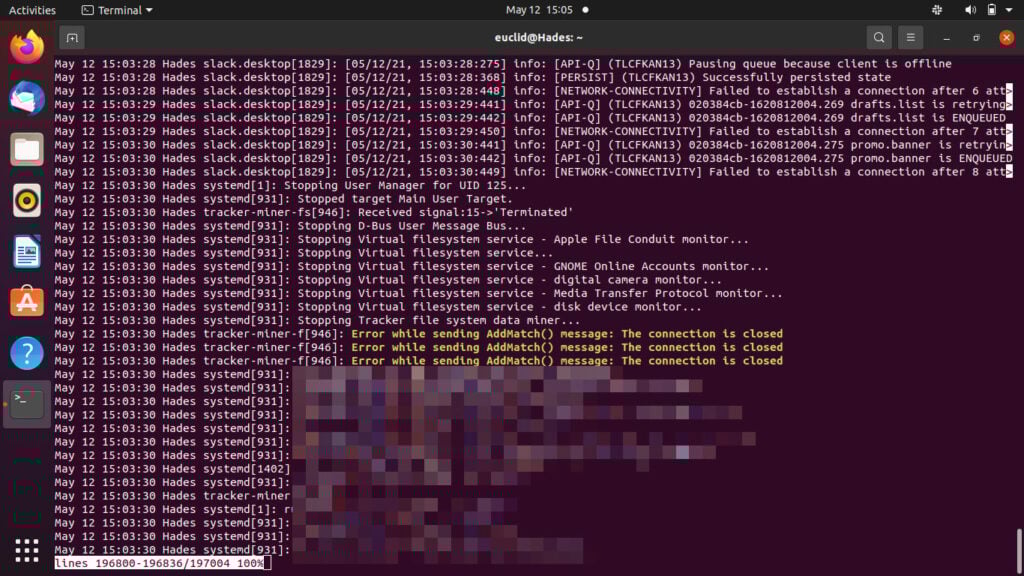Click 'Stopping User Manager for UID 125...' line
The height and width of the screenshot is (576, 1024).
coord(405,185)
